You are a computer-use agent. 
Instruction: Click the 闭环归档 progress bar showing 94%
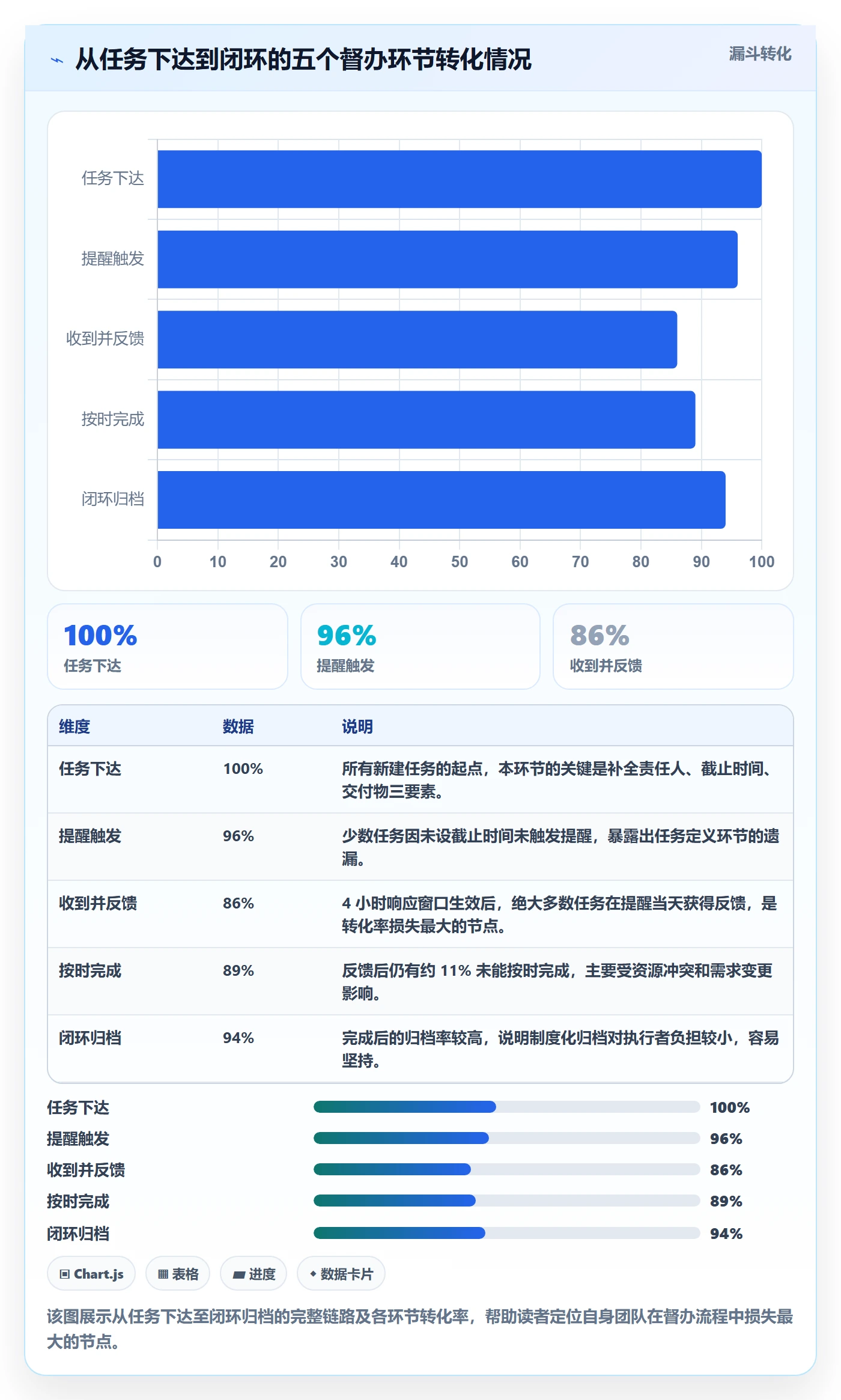tap(506, 1233)
